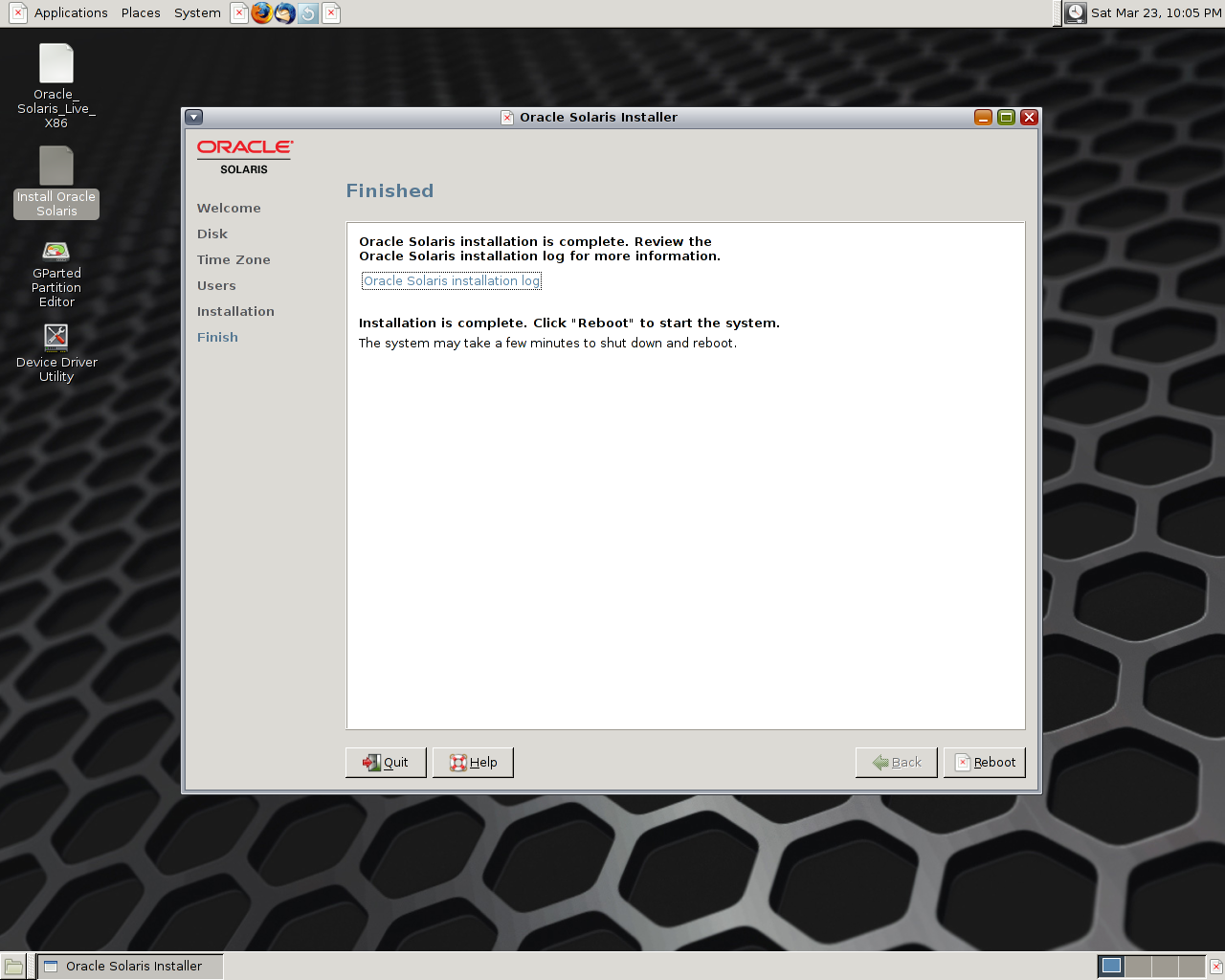This screenshot has height=980, width=1225.
Task: Open the installer window menu arrow
Action: pyautogui.click(x=194, y=118)
